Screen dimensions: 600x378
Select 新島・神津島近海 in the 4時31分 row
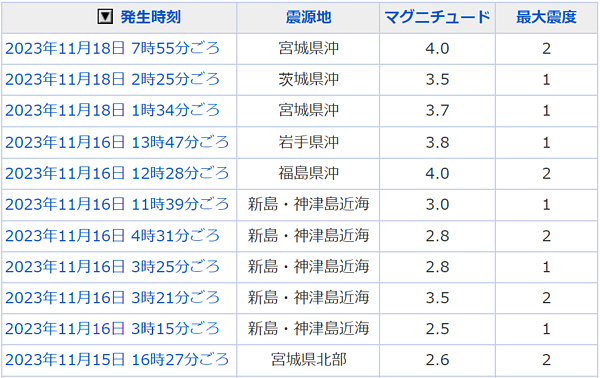[308, 236]
